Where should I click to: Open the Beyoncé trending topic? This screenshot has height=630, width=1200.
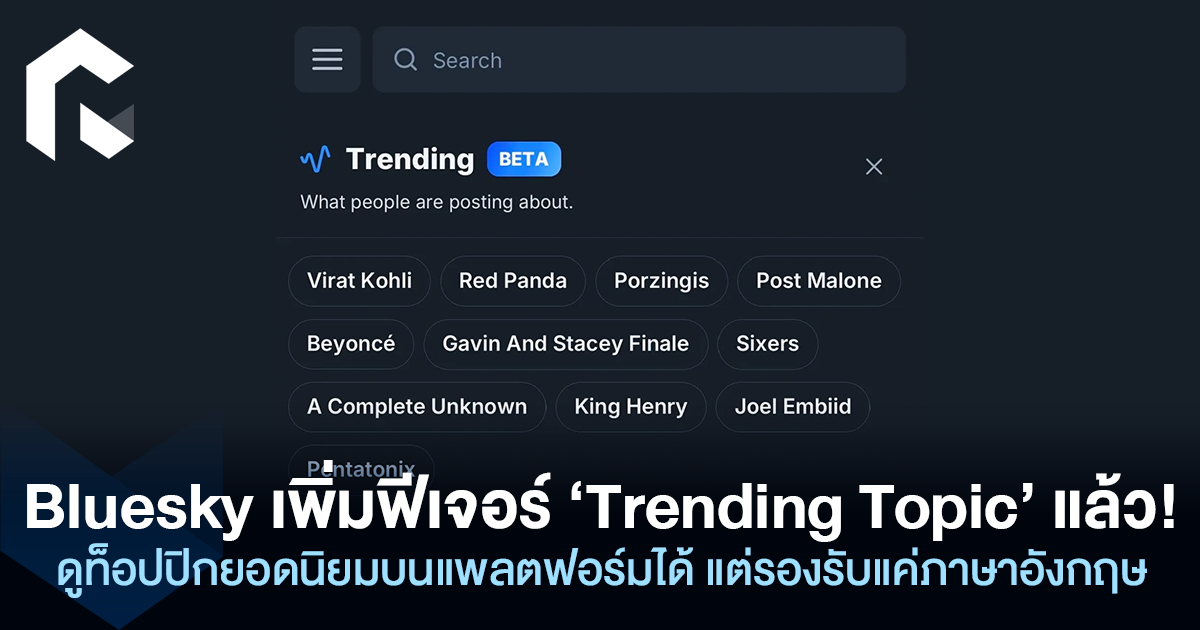click(x=351, y=344)
